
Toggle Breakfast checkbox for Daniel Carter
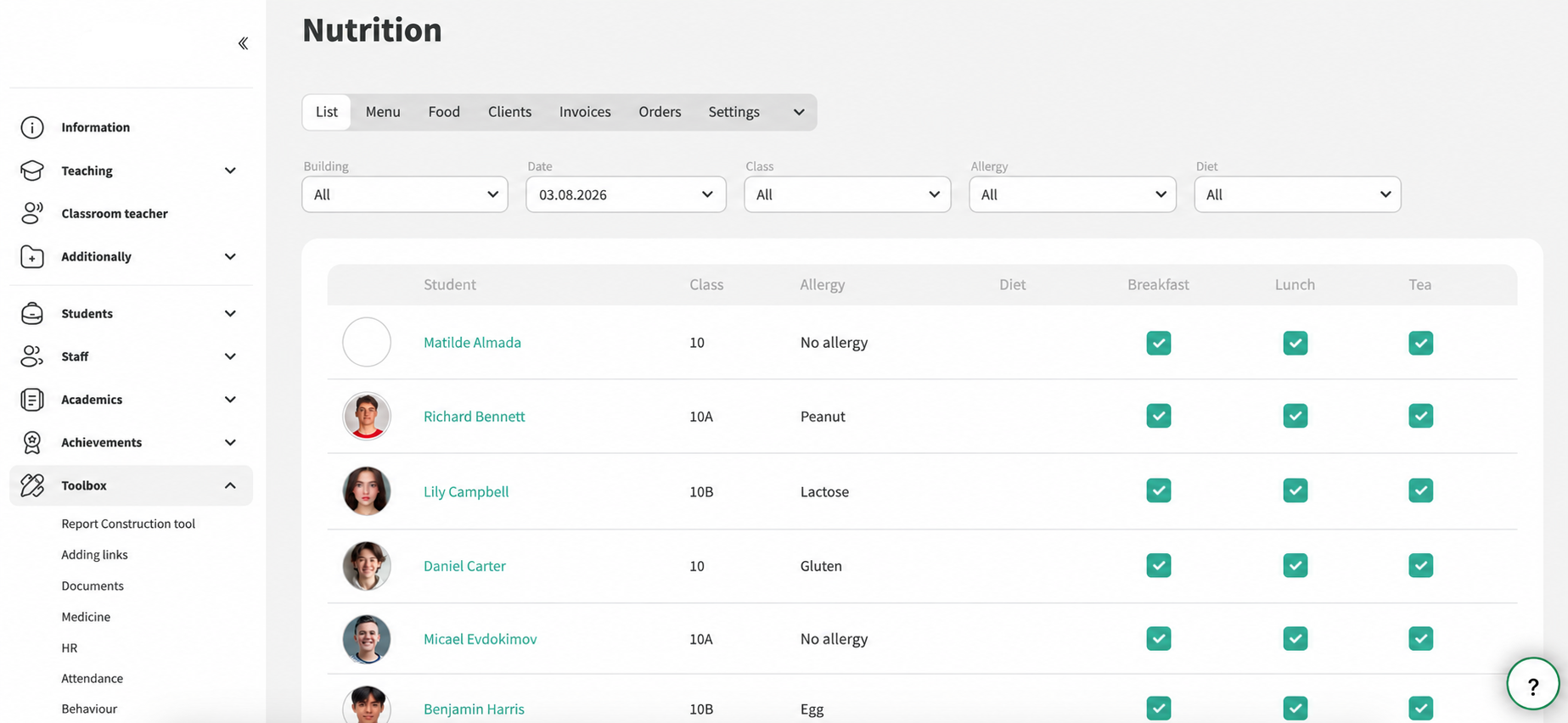tap(1158, 565)
